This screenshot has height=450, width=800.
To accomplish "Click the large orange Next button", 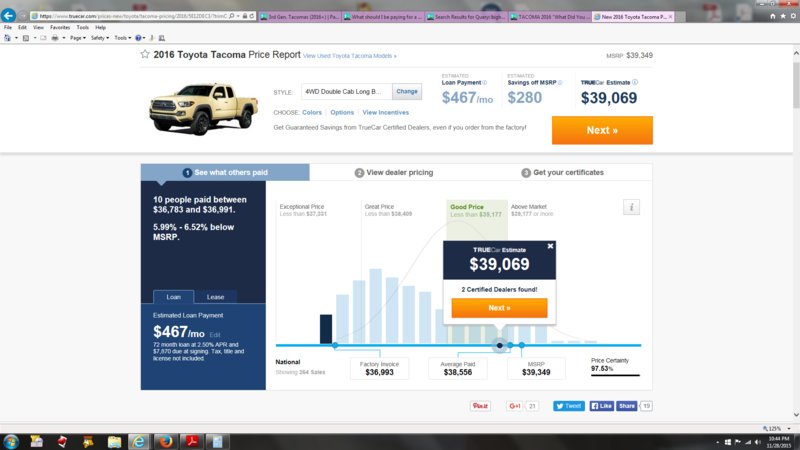I will coord(602,130).
